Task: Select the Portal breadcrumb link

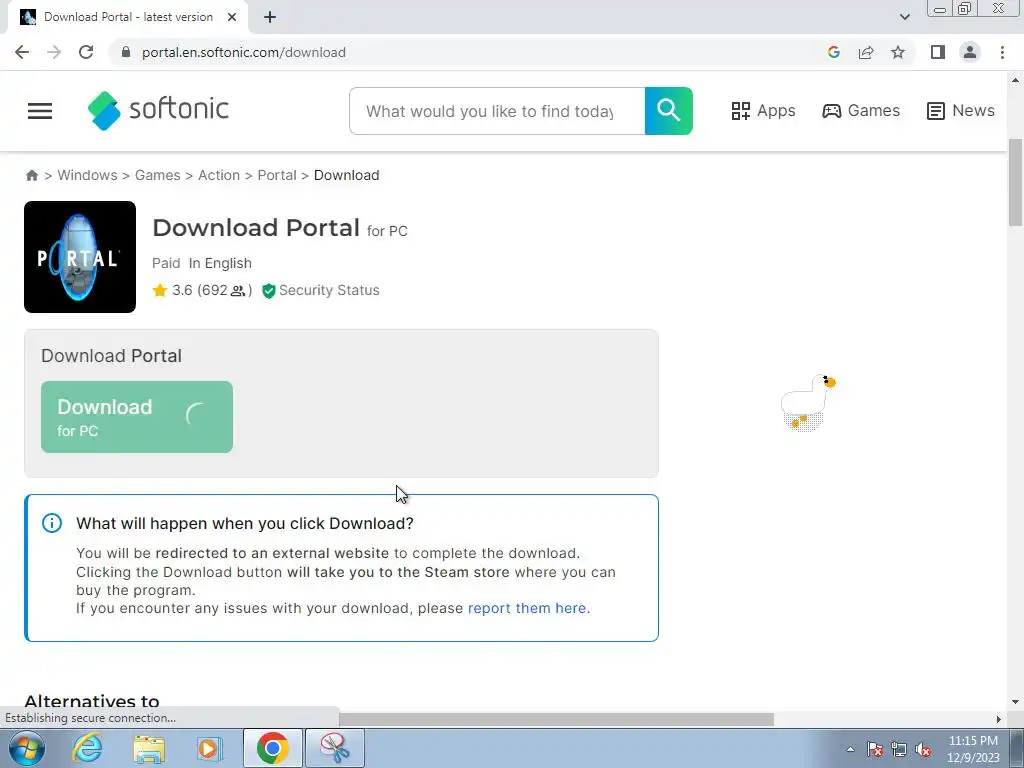Action: (x=277, y=175)
